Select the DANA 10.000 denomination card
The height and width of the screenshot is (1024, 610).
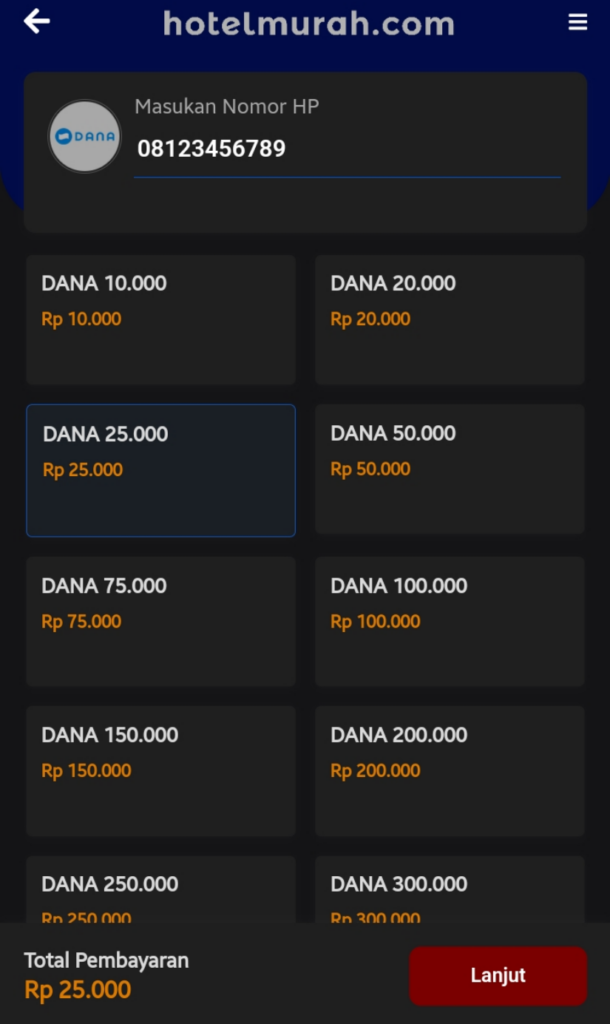pyautogui.click(x=161, y=318)
